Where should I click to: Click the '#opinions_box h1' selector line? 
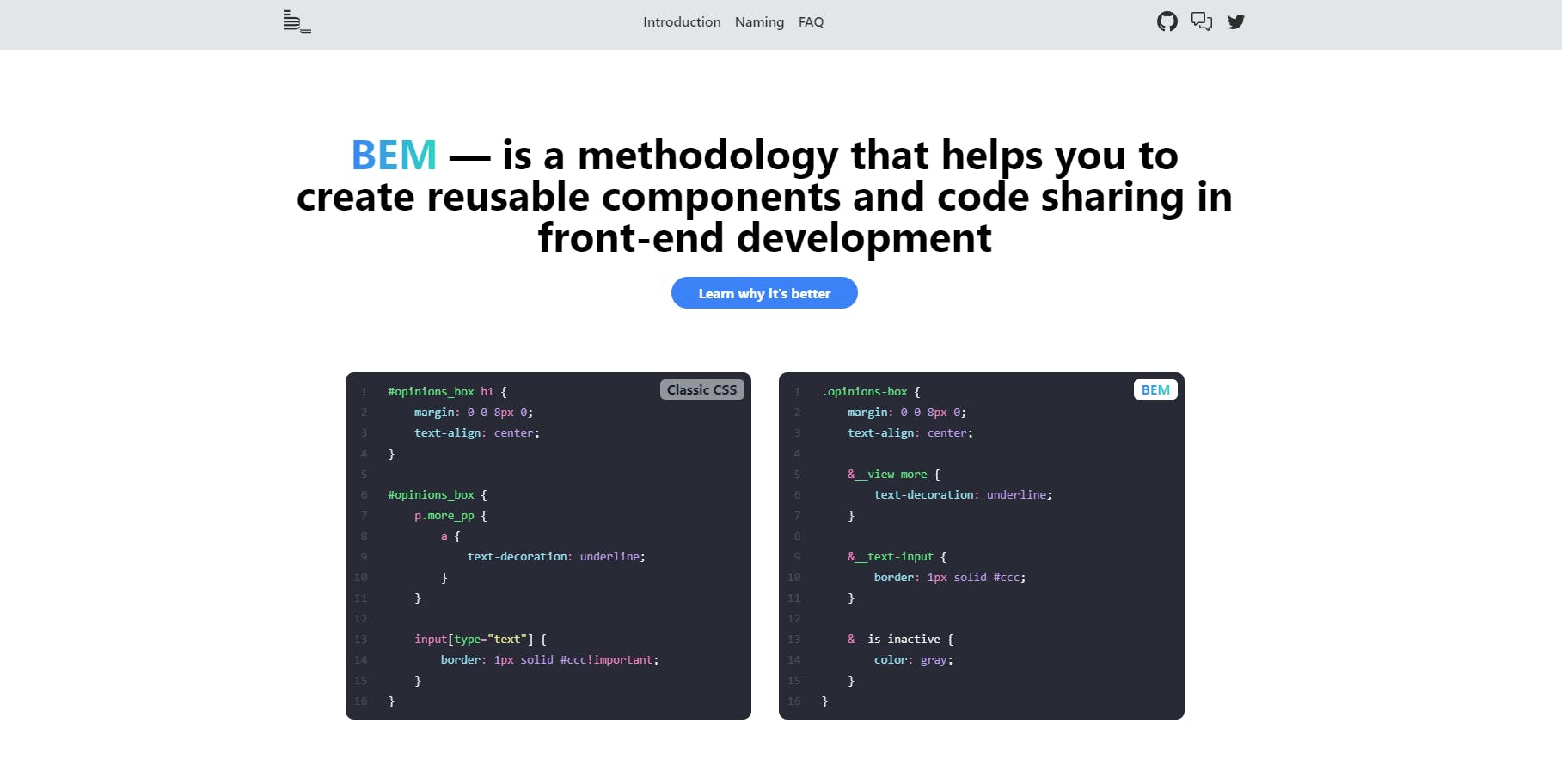tap(447, 392)
